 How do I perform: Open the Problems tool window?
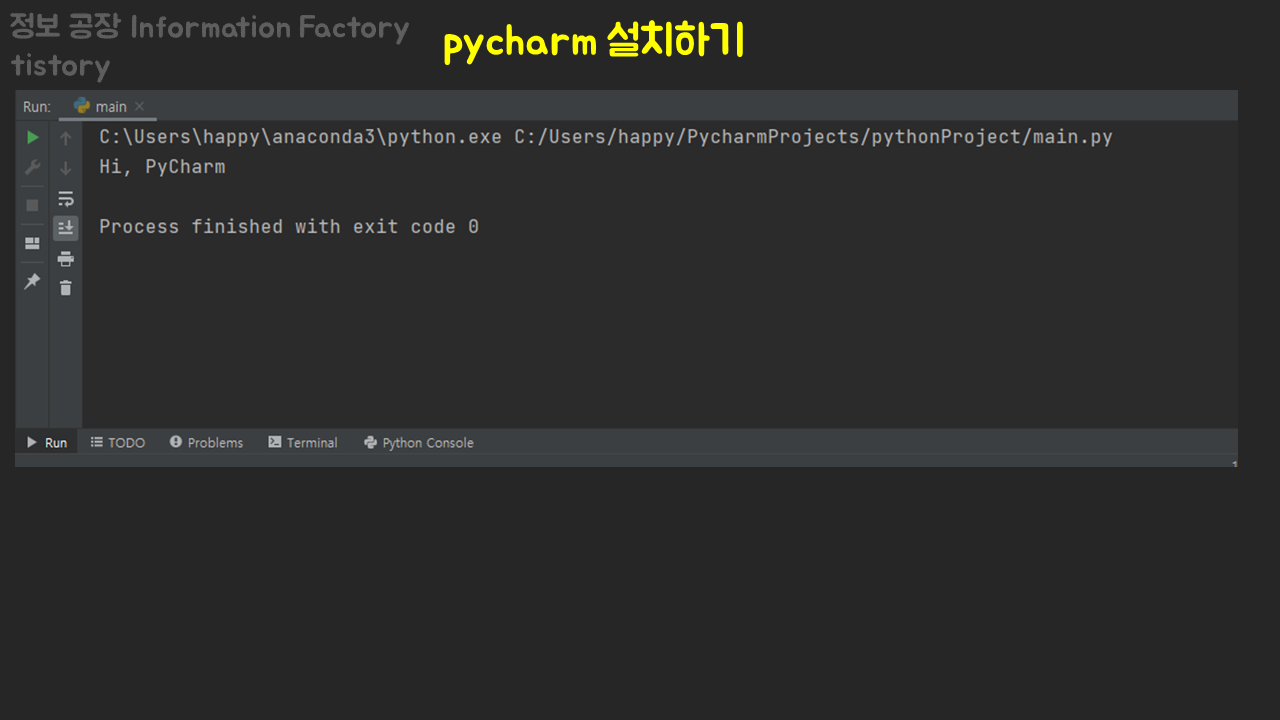point(206,442)
